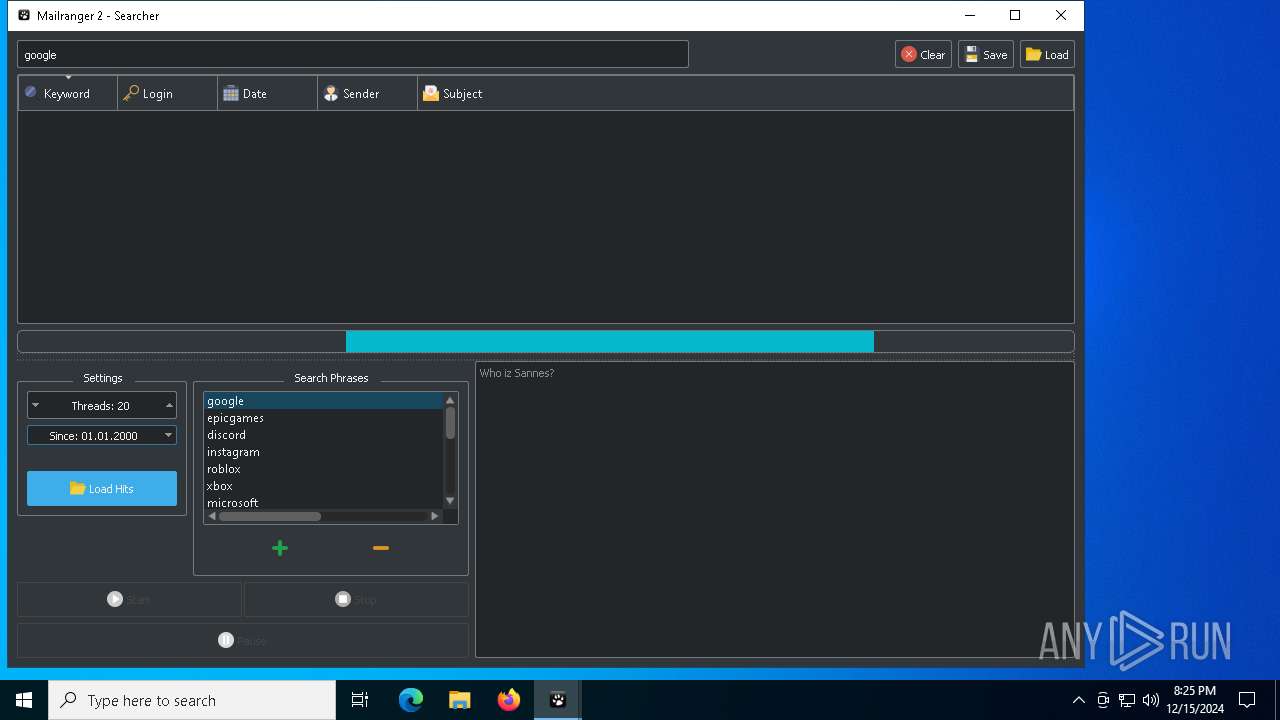Click the Mailranger taskbar icon
This screenshot has width=1280, height=720.
tap(558, 700)
